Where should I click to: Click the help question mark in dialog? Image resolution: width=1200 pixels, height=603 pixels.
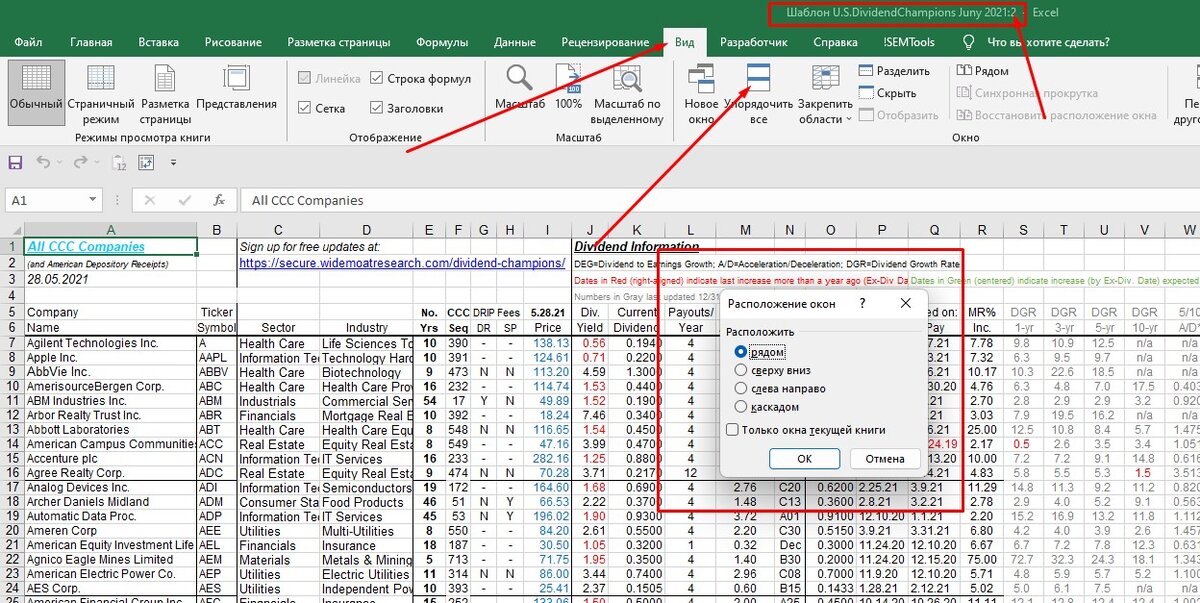862,302
